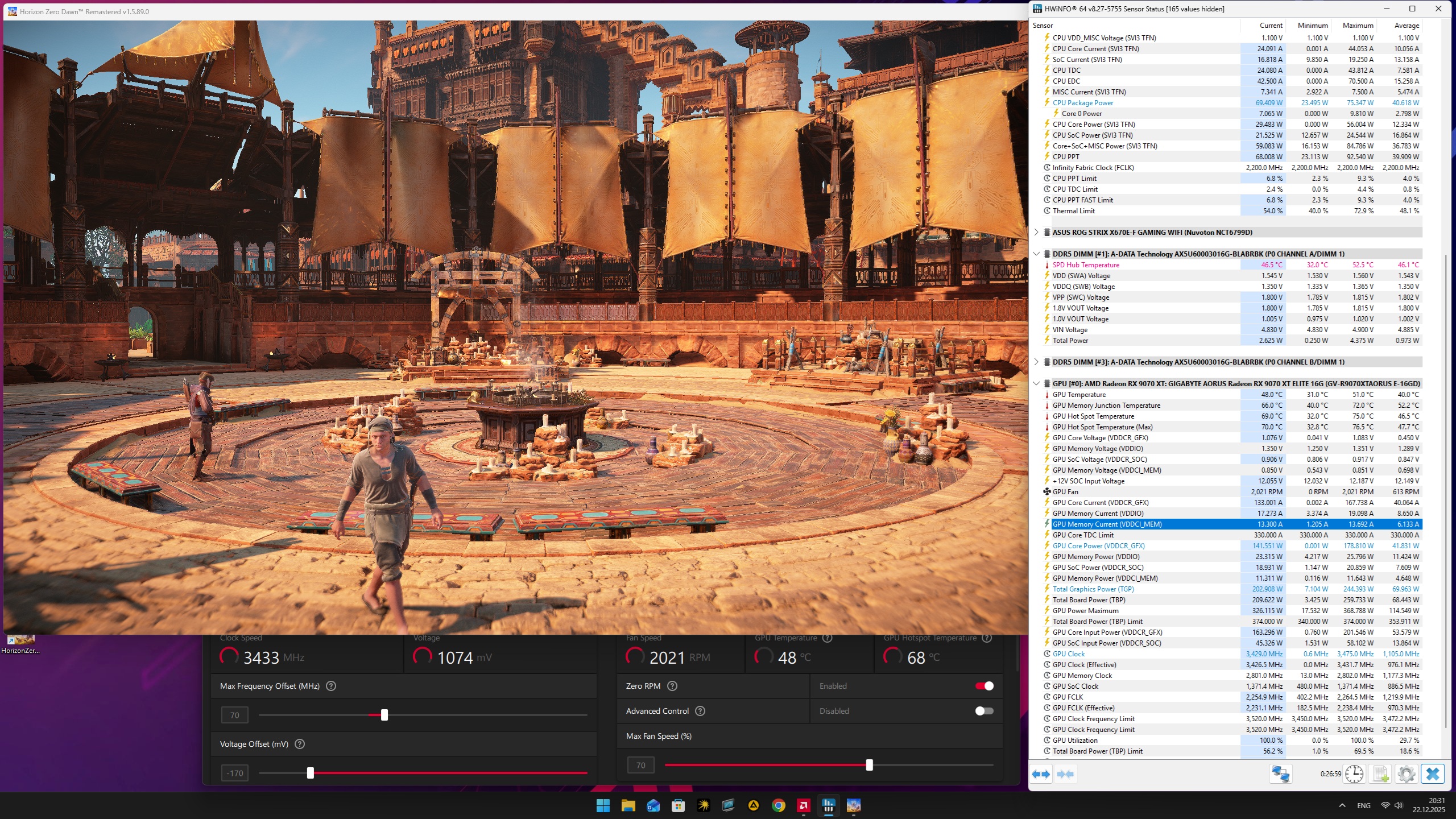The height and width of the screenshot is (819, 1456).
Task: Open AMD Adrenalin from the taskbar
Action: click(803, 805)
